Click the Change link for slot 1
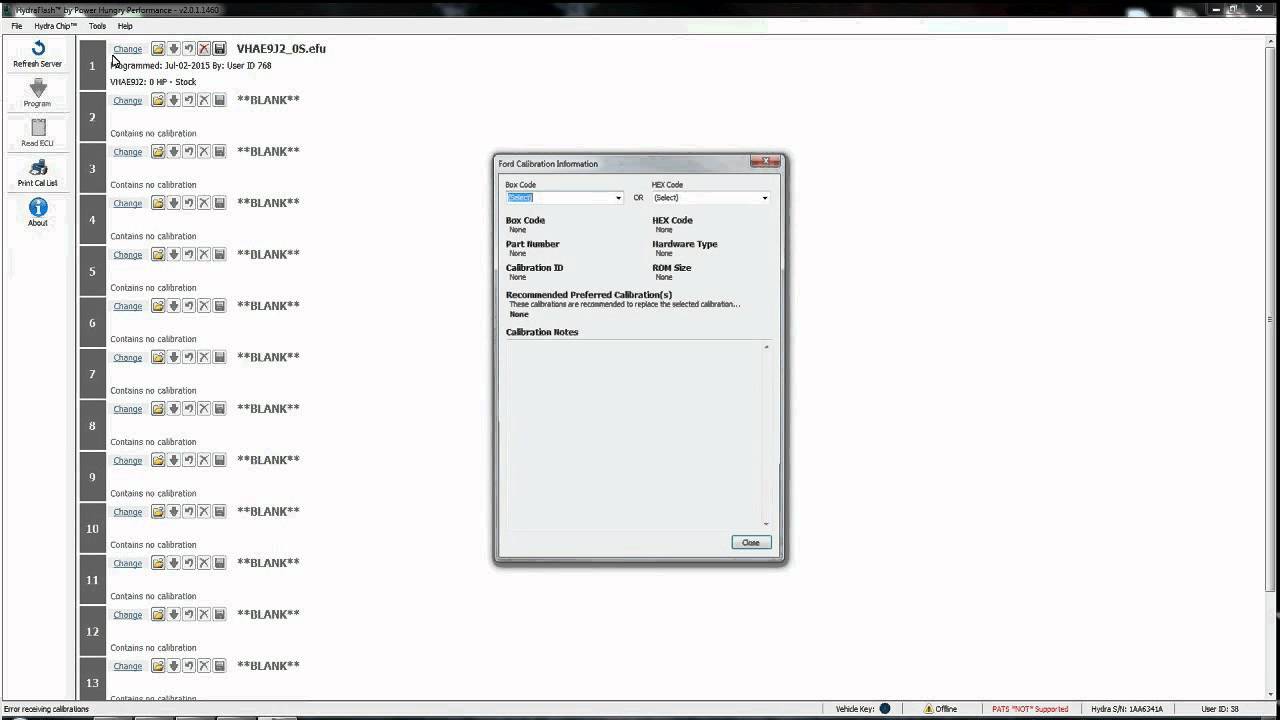The image size is (1280, 720). pyautogui.click(x=127, y=49)
